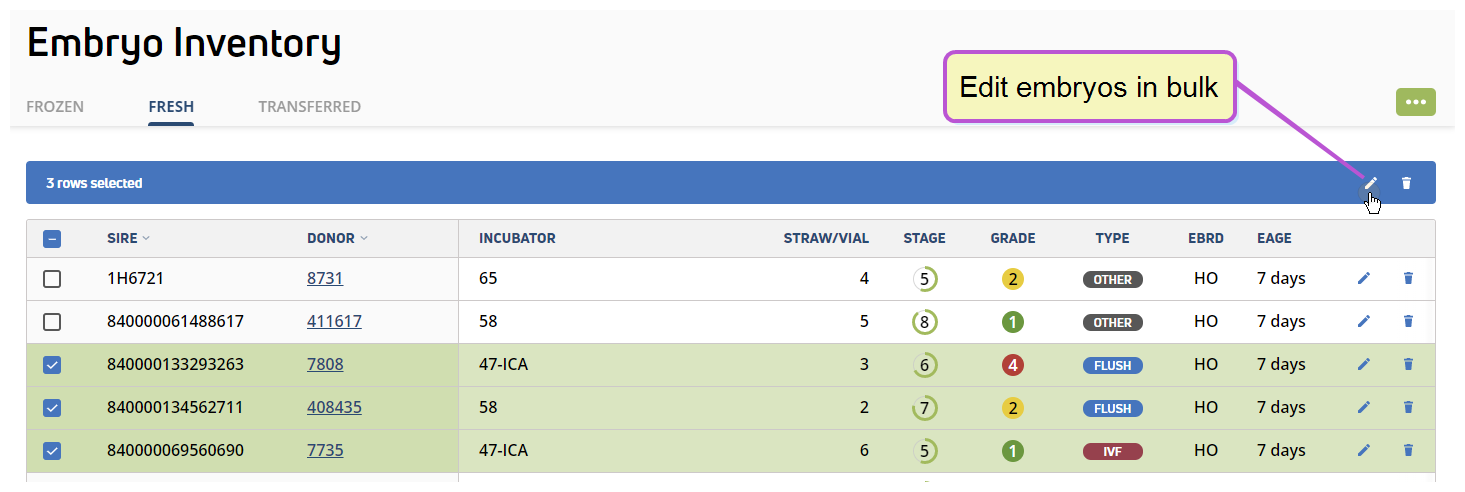1465x492 pixels.
Task: Delete the embryo row for donor 7735
Action: tap(1408, 451)
